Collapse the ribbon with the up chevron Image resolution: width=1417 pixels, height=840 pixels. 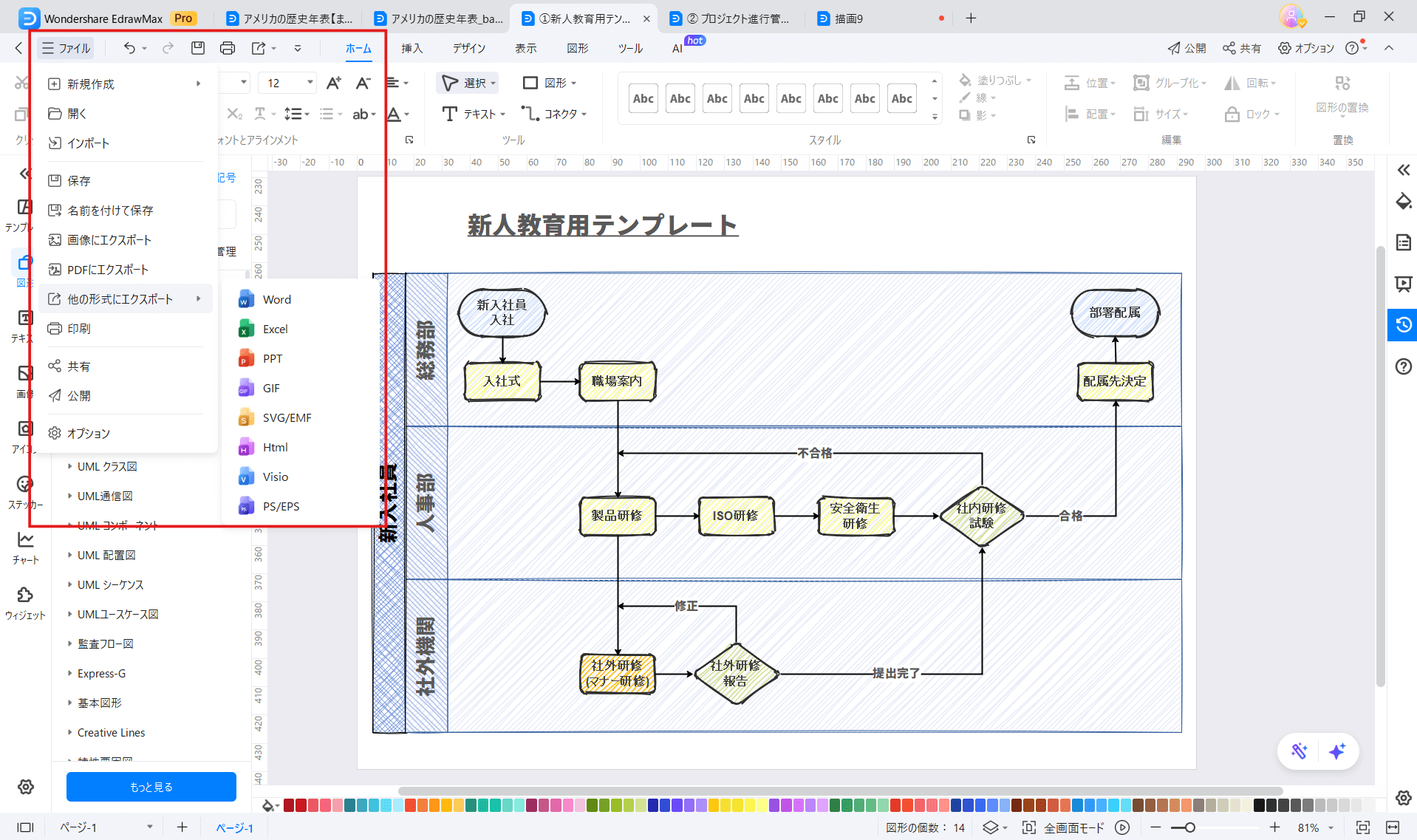tap(1389, 48)
